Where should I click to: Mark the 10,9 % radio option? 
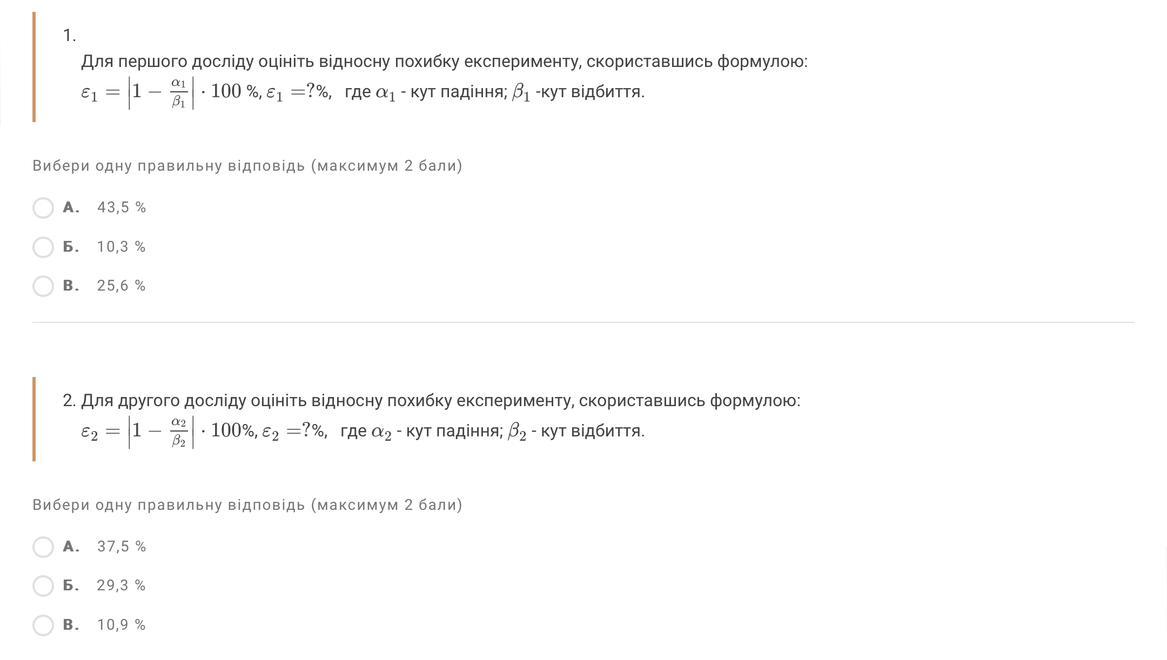tap(43, 625)
